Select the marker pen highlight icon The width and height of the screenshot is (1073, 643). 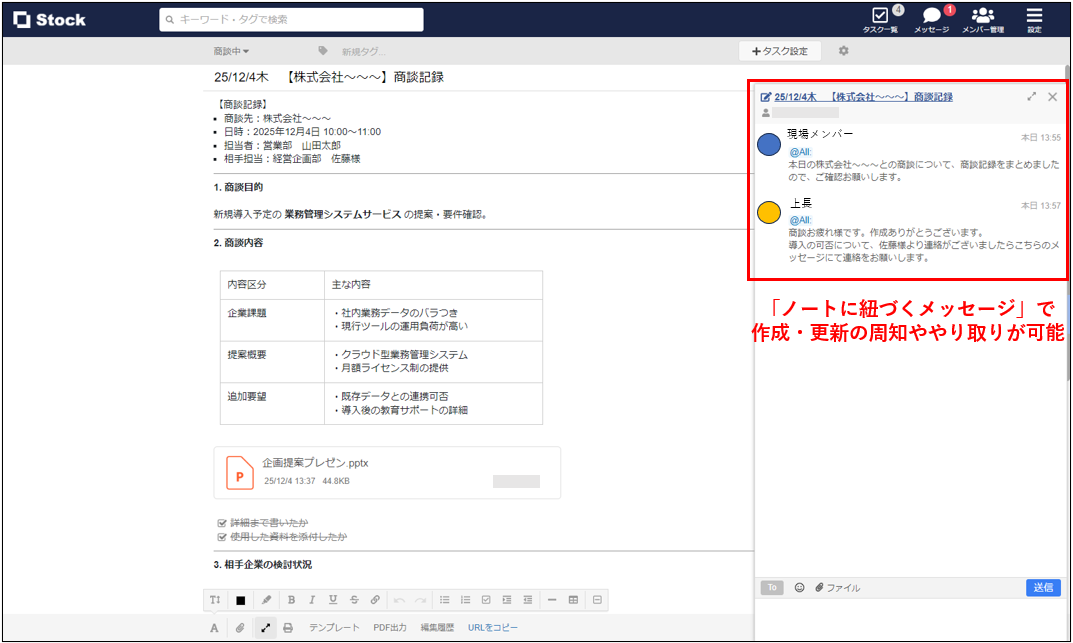coord(267,599)
